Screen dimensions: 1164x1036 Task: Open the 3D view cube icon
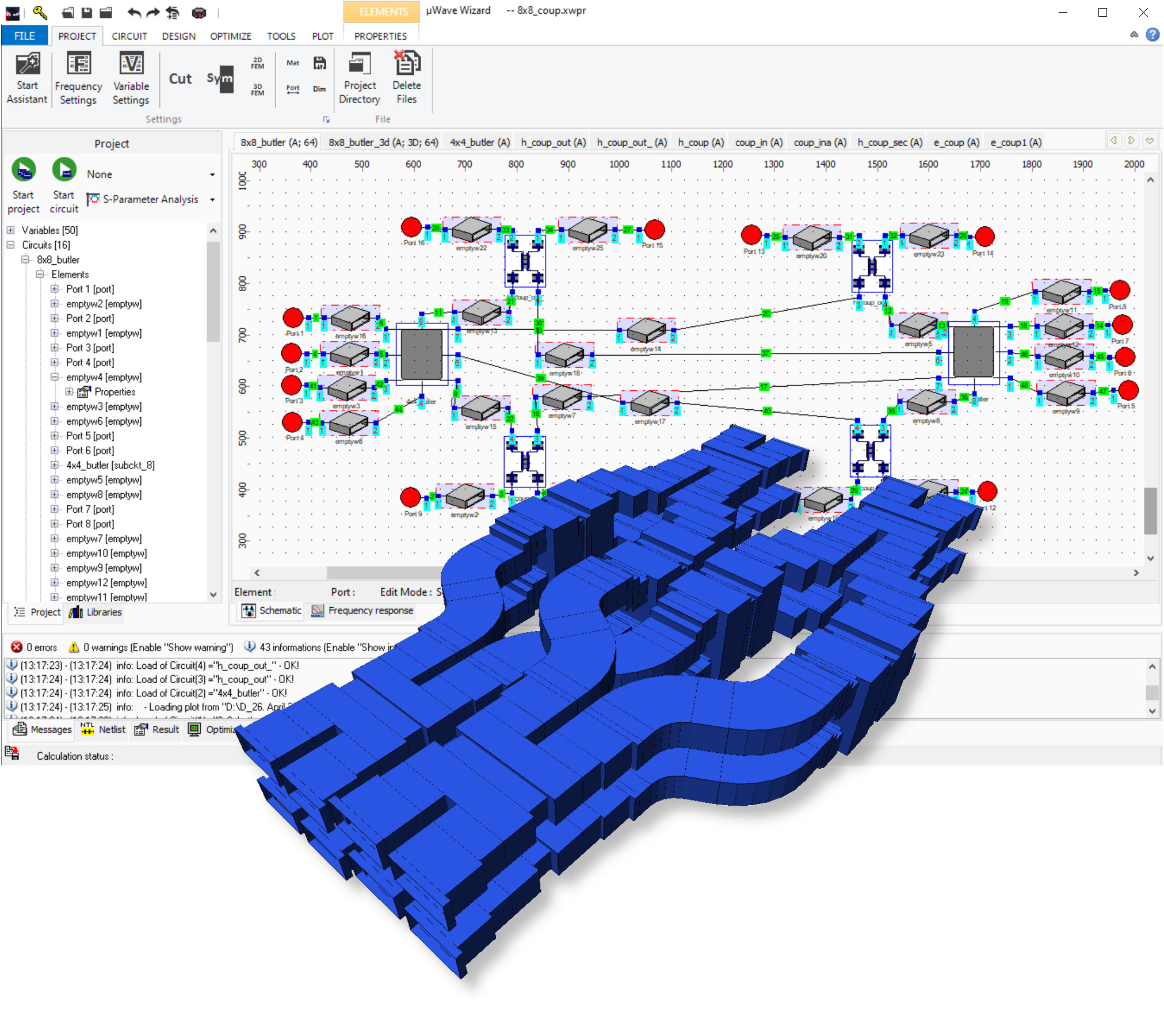click(199, 12)
